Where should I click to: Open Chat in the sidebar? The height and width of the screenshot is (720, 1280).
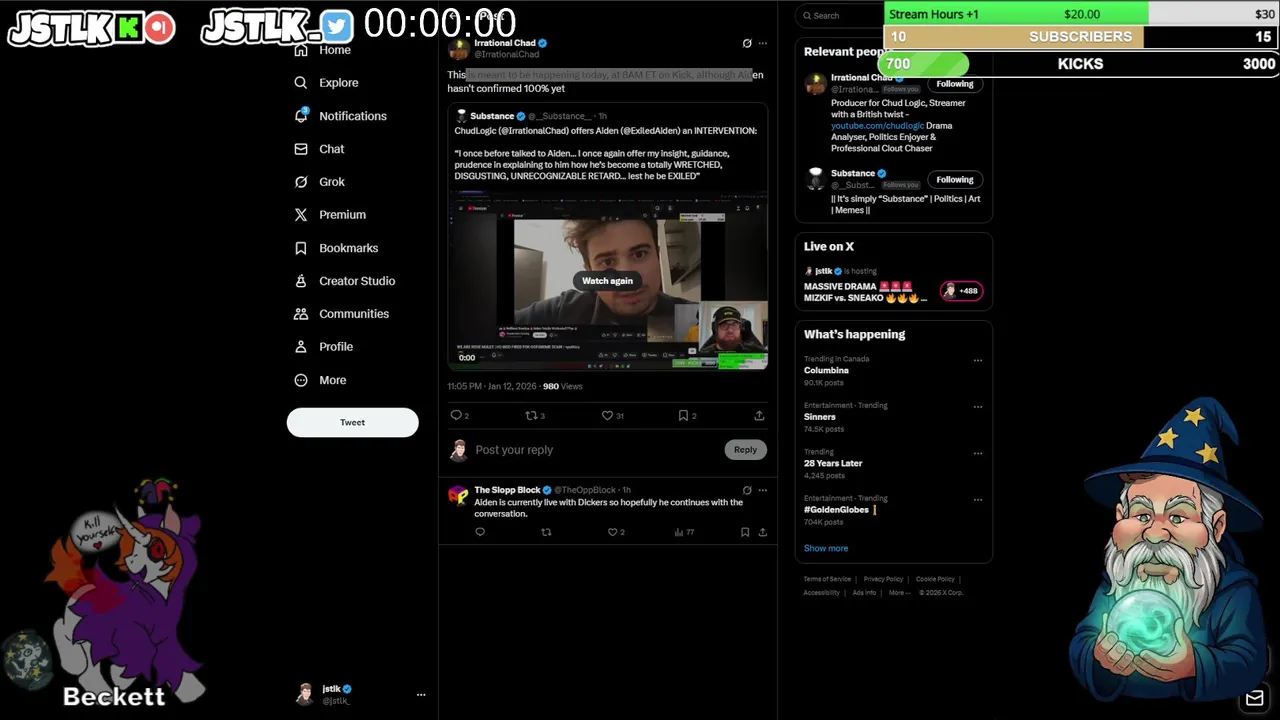click(331, 149)
